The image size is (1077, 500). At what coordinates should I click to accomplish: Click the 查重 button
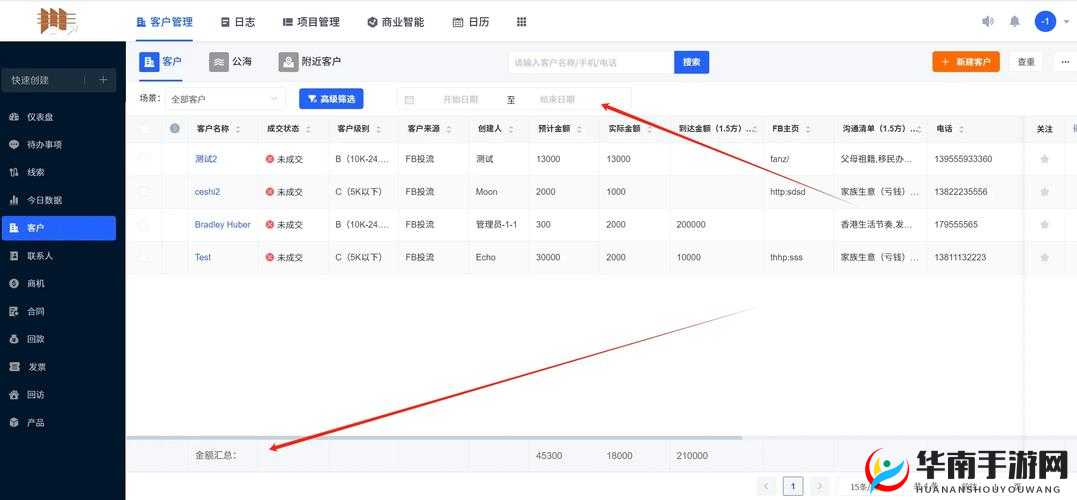[x=1026, y=62]
